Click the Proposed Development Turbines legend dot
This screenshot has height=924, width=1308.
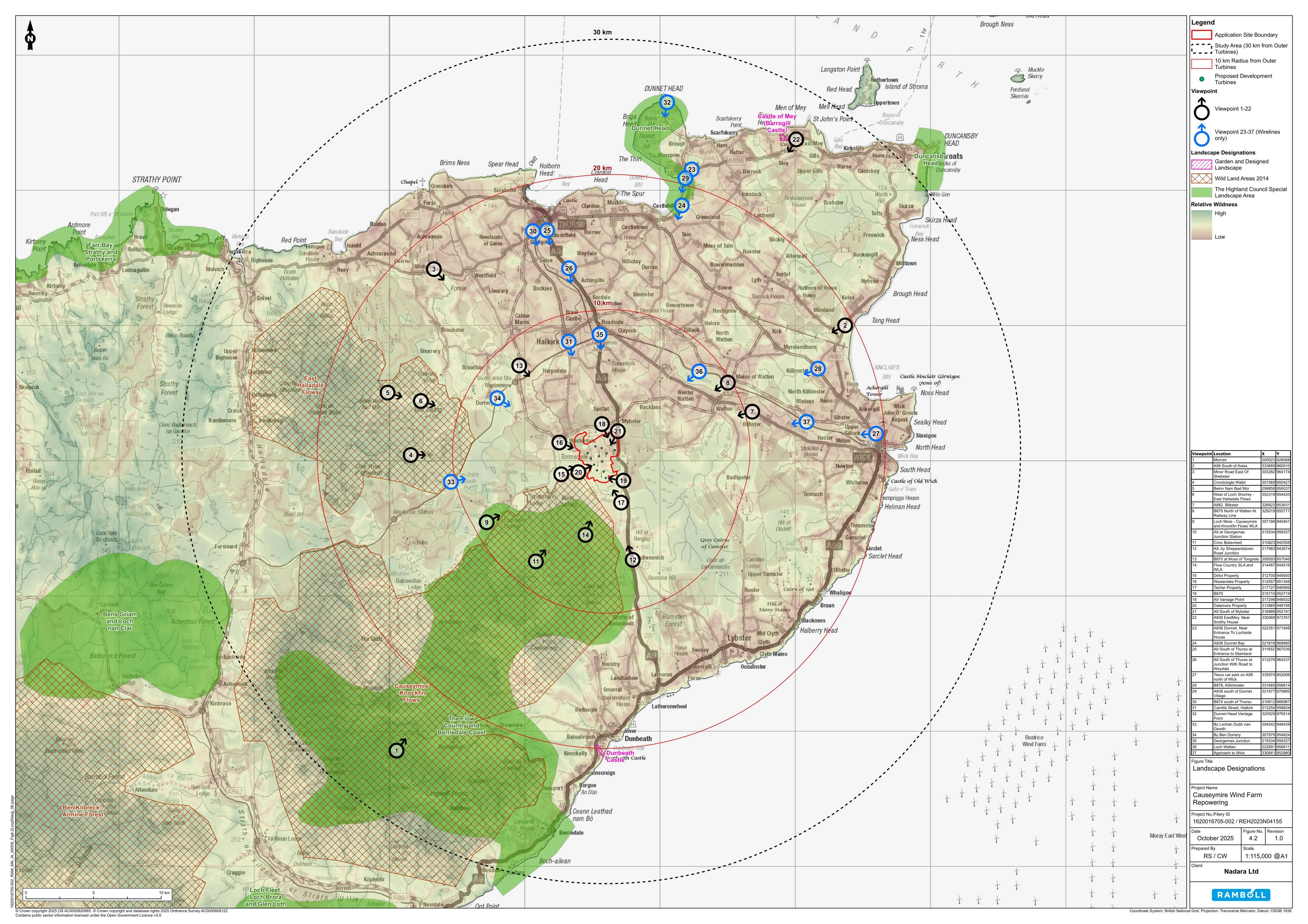(x=1201, y=79)
